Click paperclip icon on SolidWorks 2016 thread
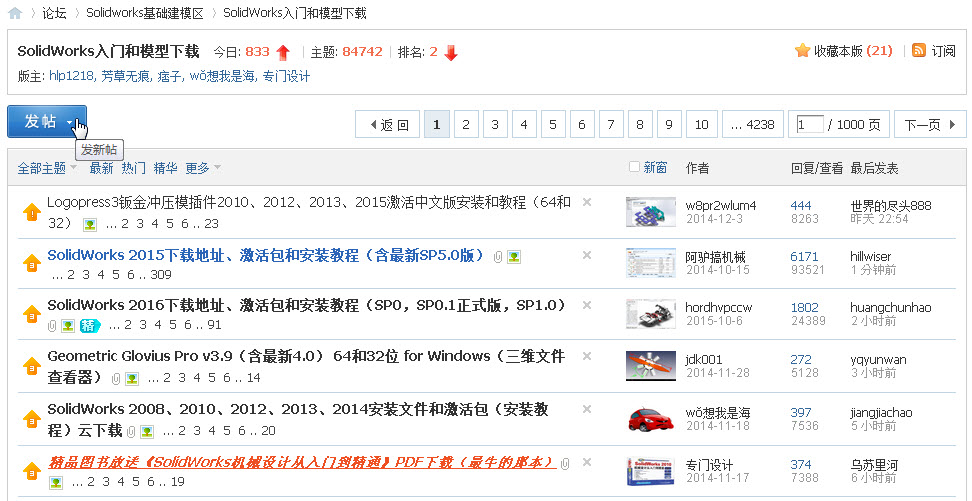 click(52, 326)
